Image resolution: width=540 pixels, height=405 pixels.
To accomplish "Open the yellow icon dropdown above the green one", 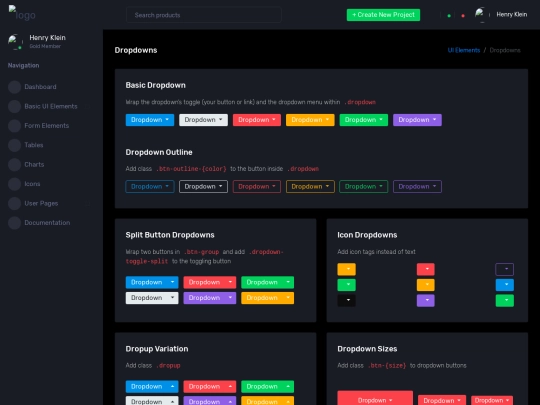I will (346, 269).
